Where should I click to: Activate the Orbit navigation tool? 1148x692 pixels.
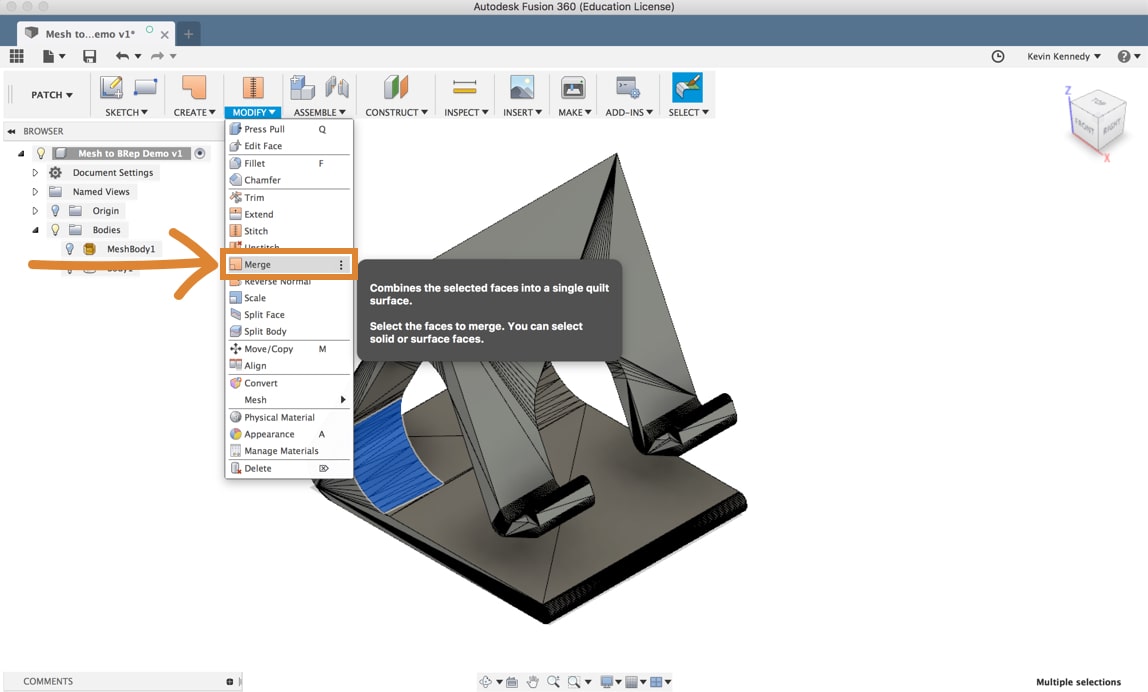coord(485,682)
